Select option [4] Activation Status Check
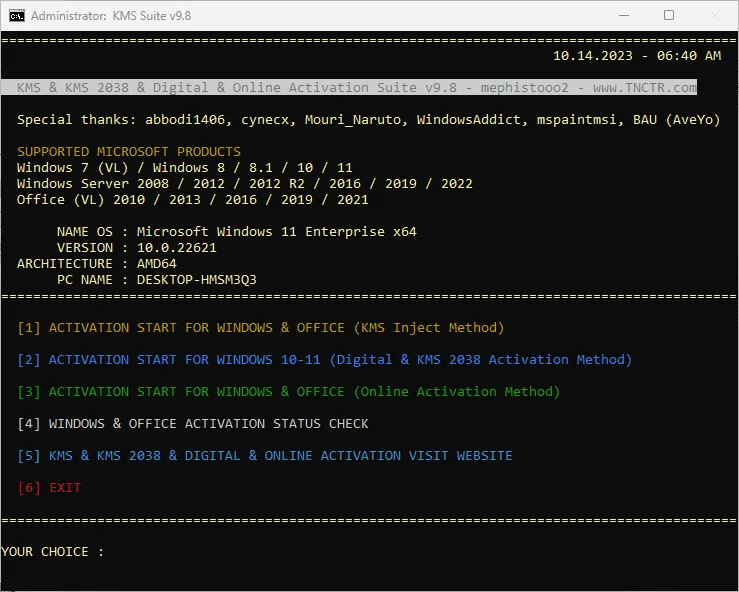 click(193, 424)
